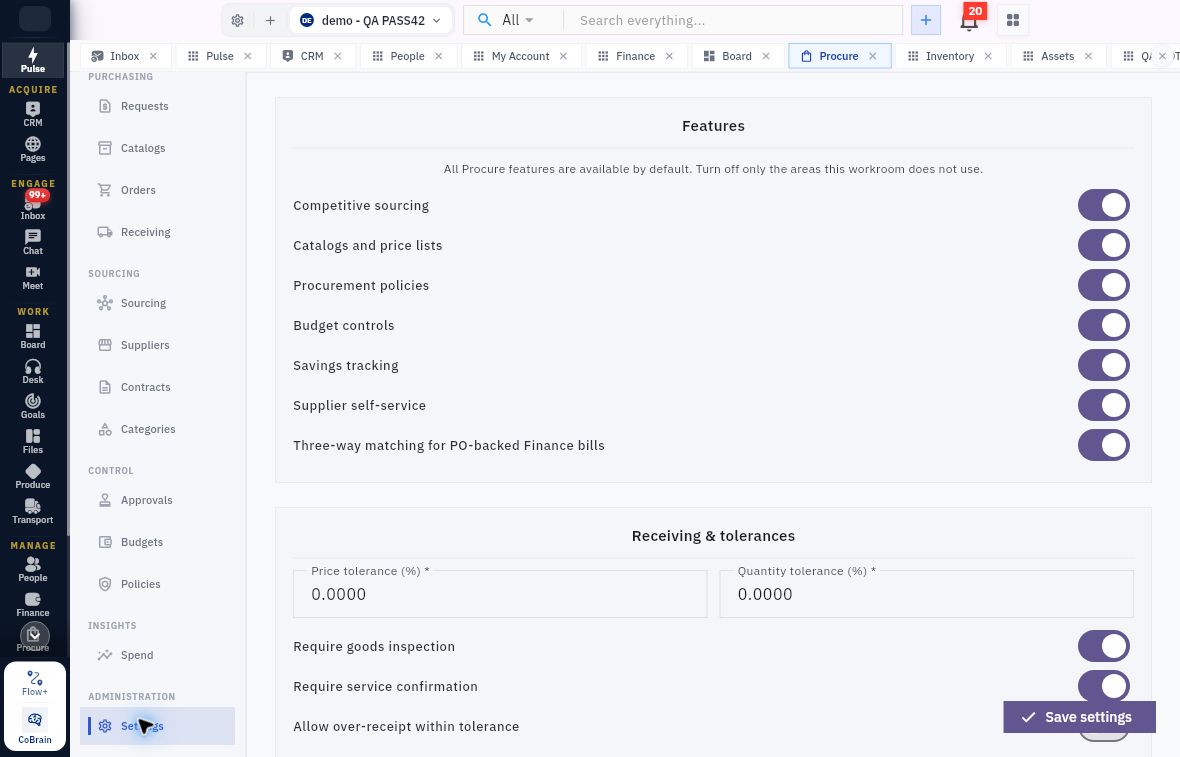Click Save settings button
This screenshot has width=1180, height=757.
coord(1078,717)
